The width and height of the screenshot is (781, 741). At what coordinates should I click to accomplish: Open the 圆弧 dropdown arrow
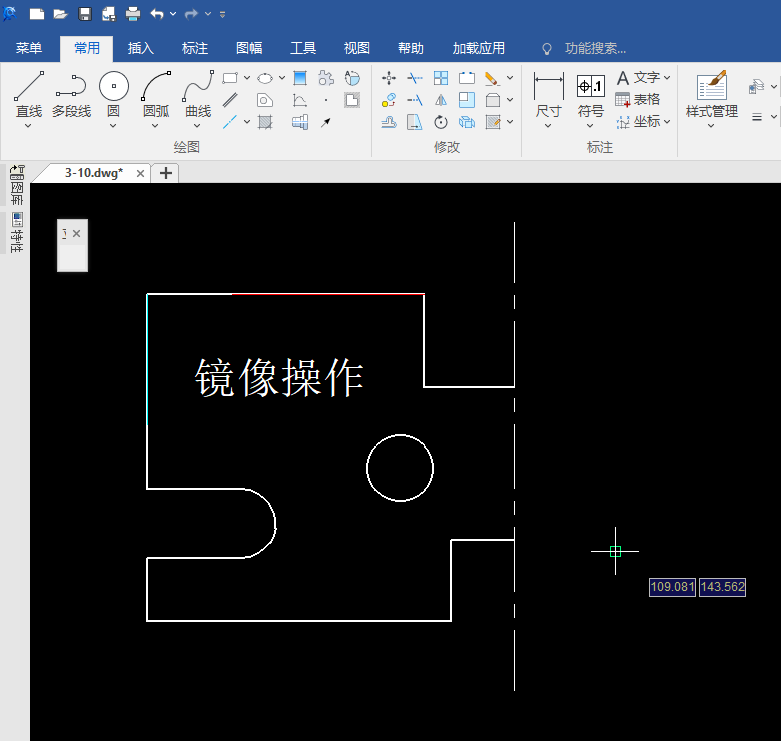[155, 125]
